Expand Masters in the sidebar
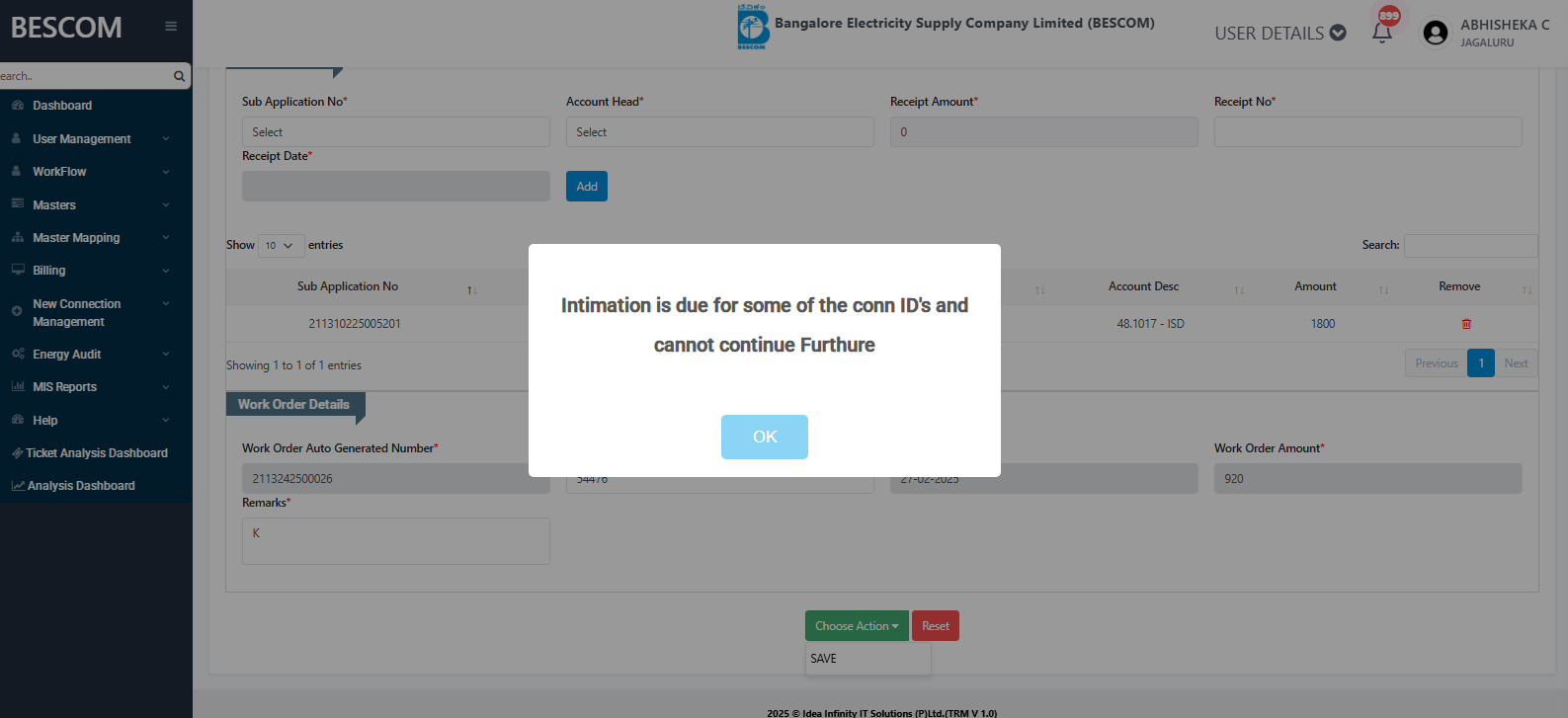Viewport: 1568px width, 718px height. pos(96,205)
